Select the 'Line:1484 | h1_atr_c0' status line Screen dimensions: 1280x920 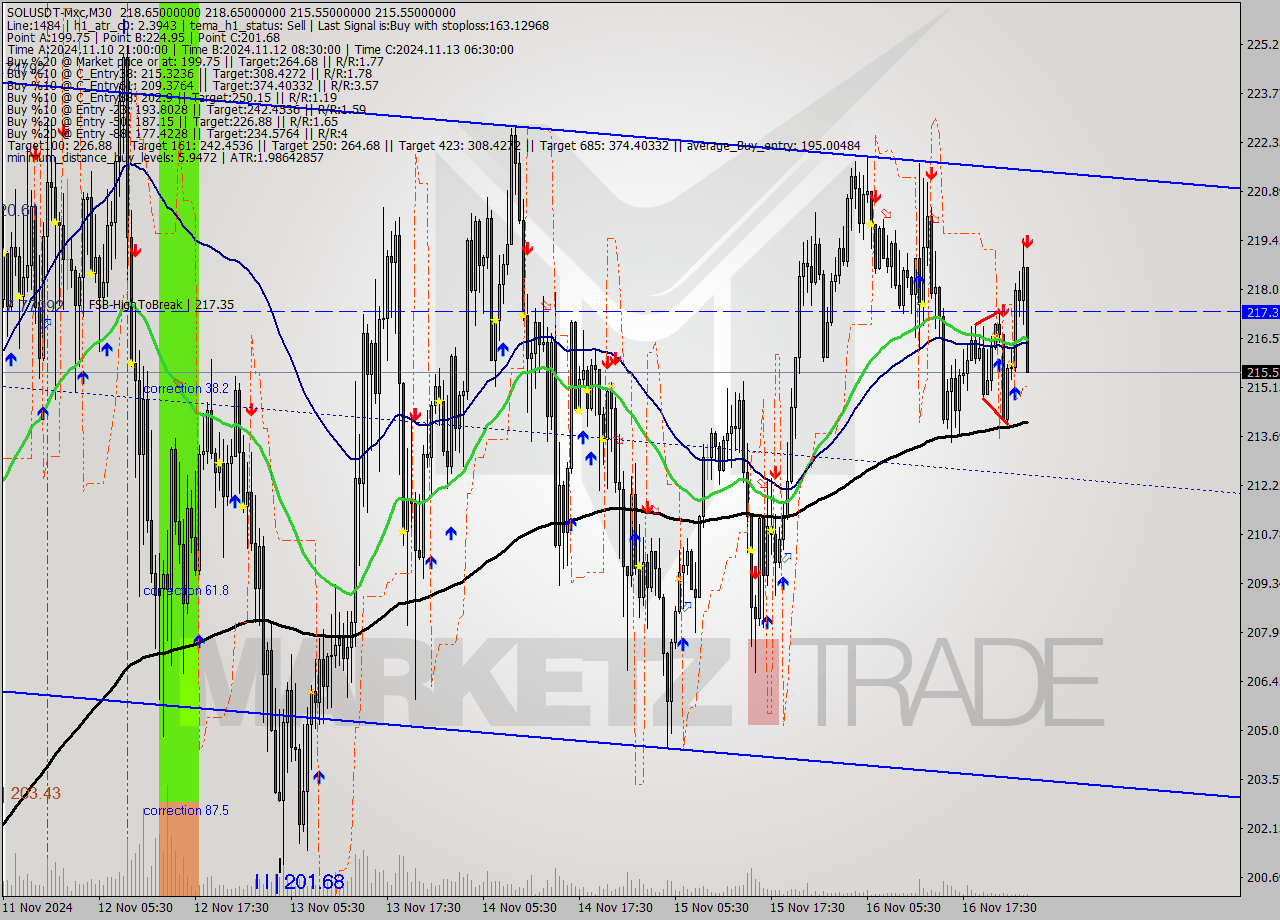pyautogui.click(x=277, y=25)
